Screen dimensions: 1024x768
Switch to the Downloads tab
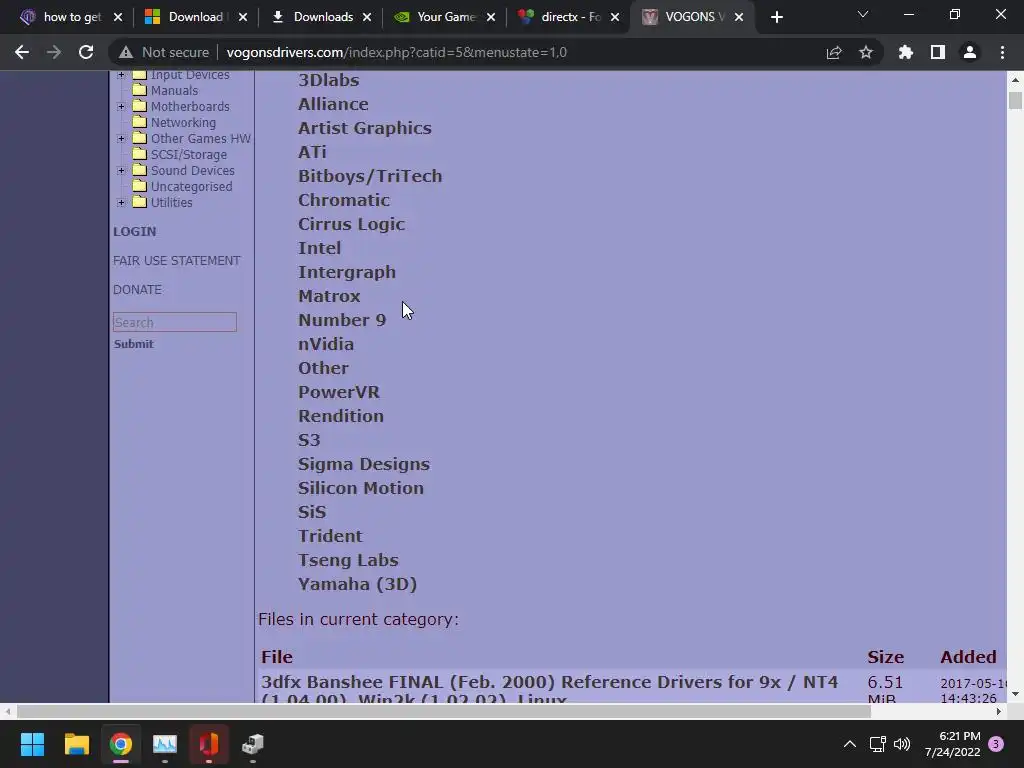click(322, 17)
